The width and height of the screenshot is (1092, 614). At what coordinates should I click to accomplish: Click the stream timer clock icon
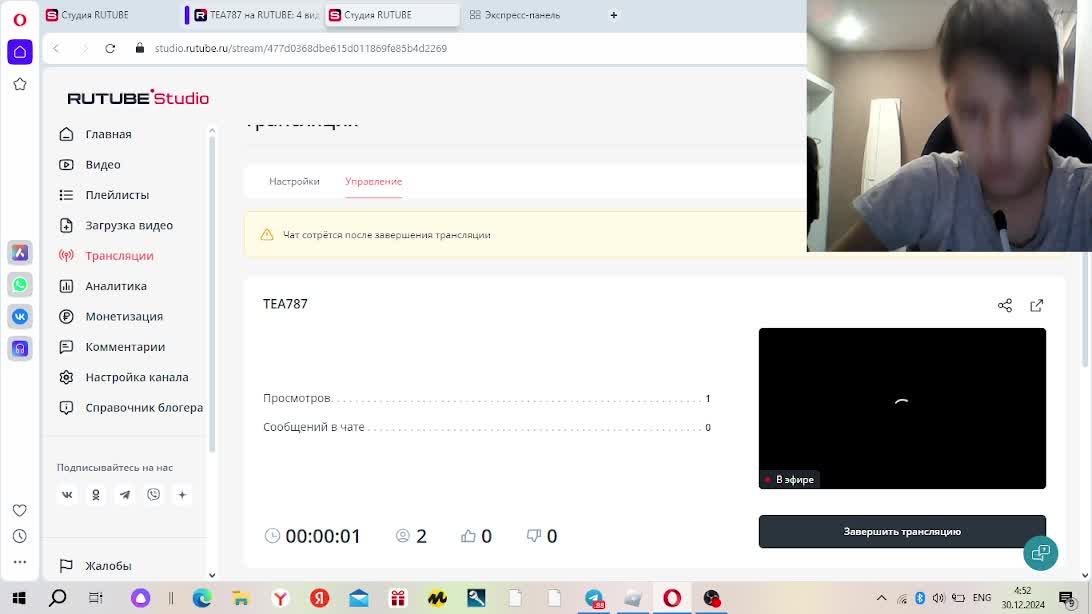click(x=272, y=536)
